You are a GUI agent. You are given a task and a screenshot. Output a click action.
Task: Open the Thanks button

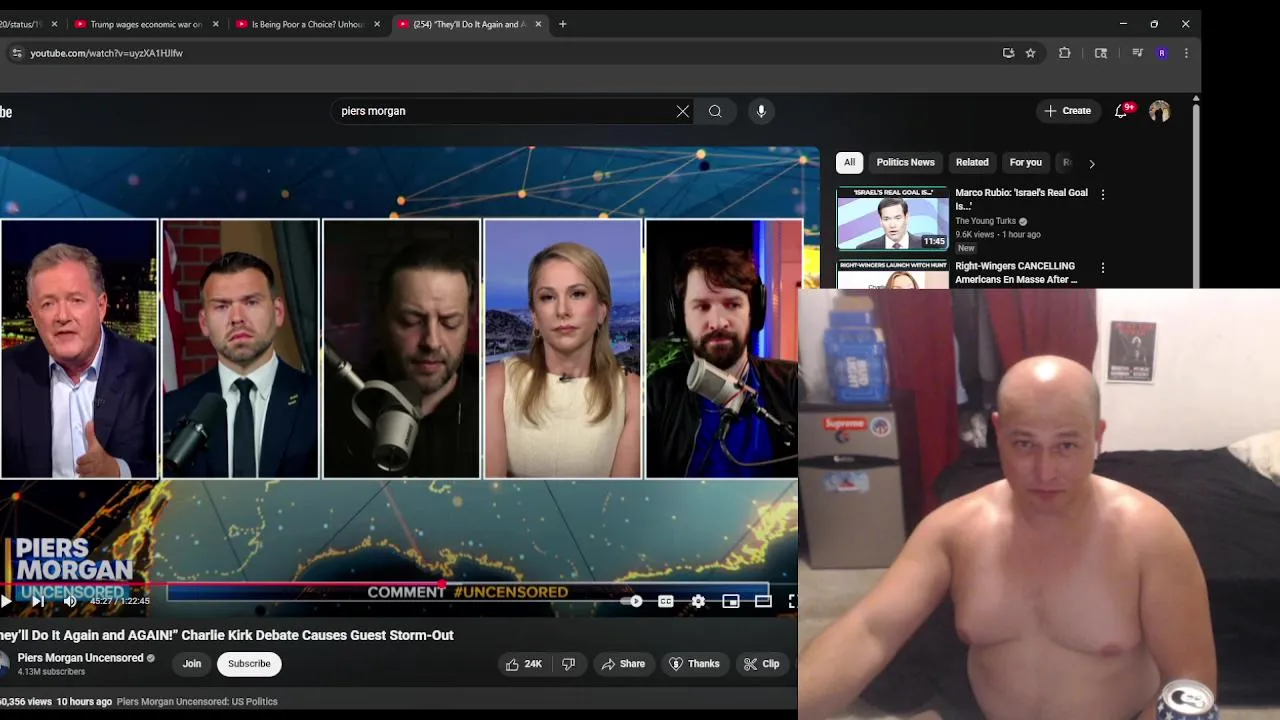[x=694, y=664]
